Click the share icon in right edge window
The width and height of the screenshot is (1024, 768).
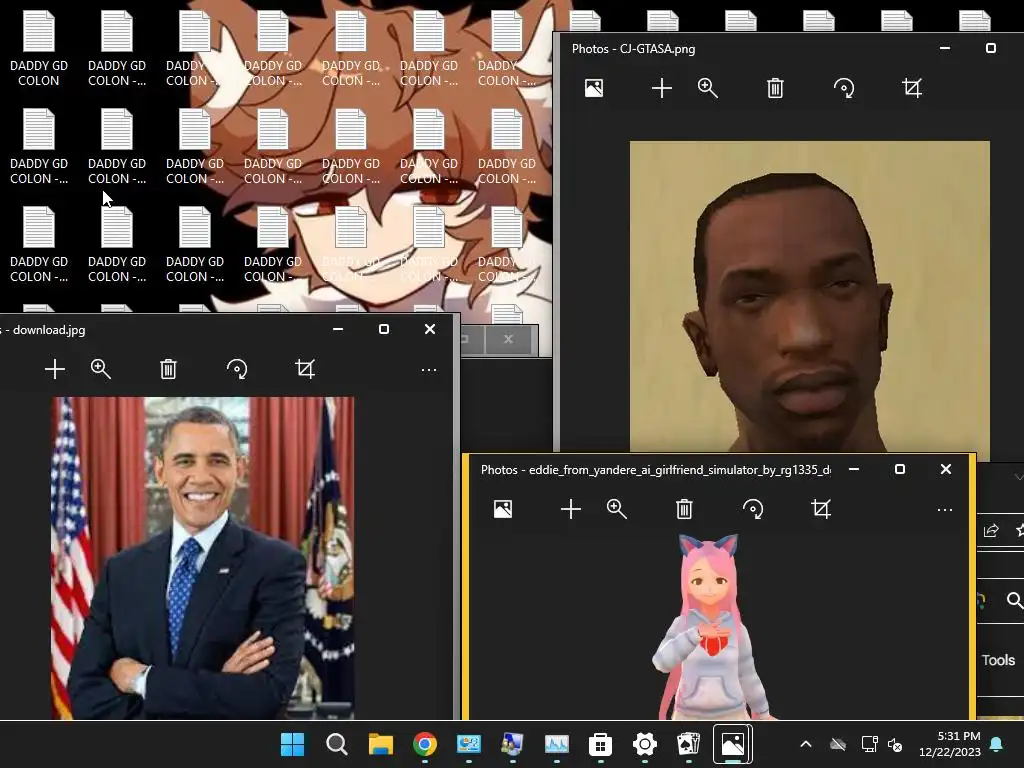click(991, 530)
